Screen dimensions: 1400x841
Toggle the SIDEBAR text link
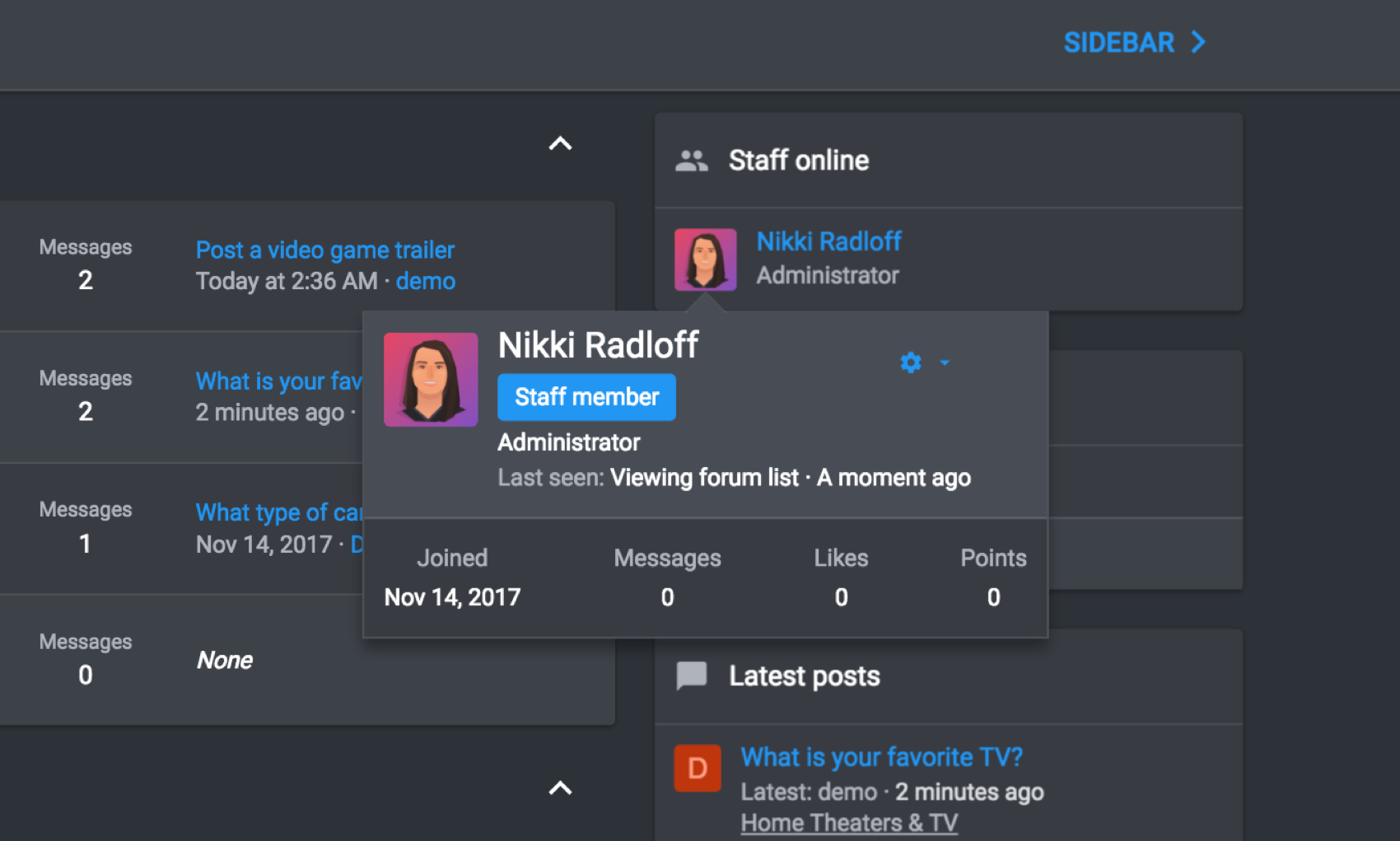click(1118, 42)
